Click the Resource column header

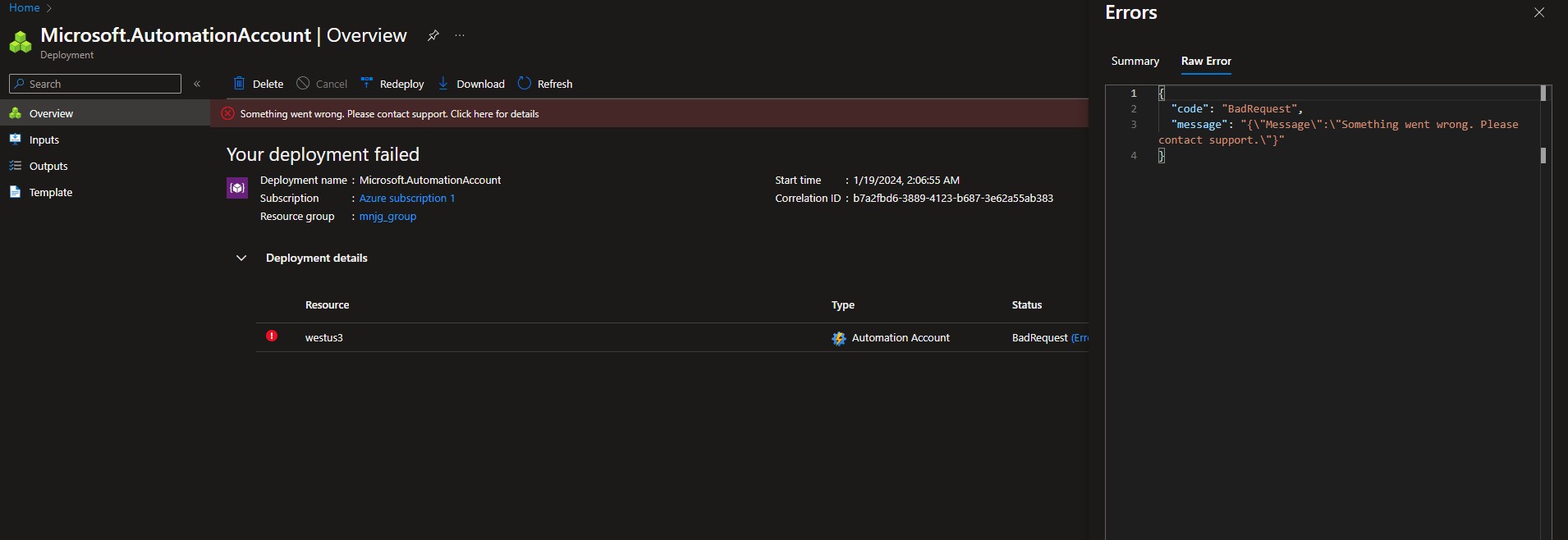[327, 304]
